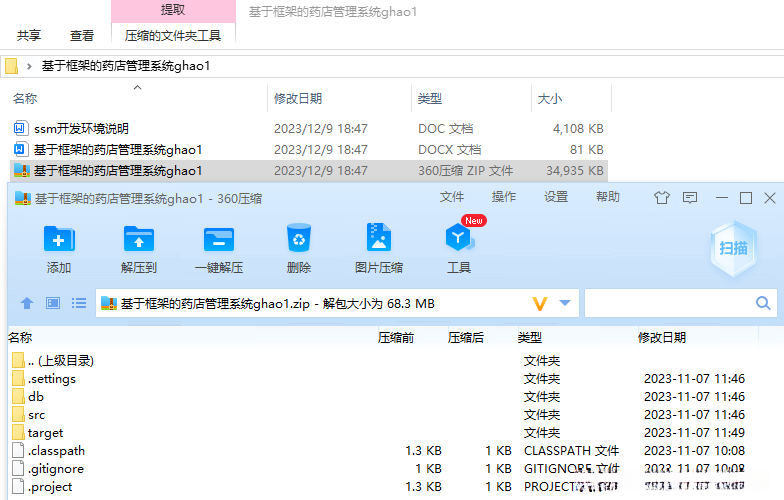This screenshot has height=500, width=784.
Task: Switch to list view mode in 360压缩
Action: pyautogui.click(x=78, y=303)
